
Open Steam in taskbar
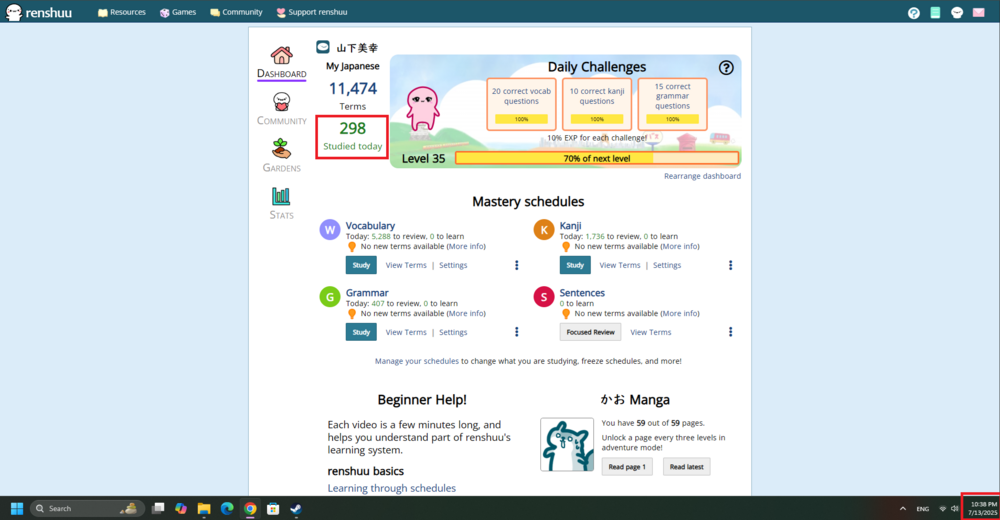pos(296,509)
